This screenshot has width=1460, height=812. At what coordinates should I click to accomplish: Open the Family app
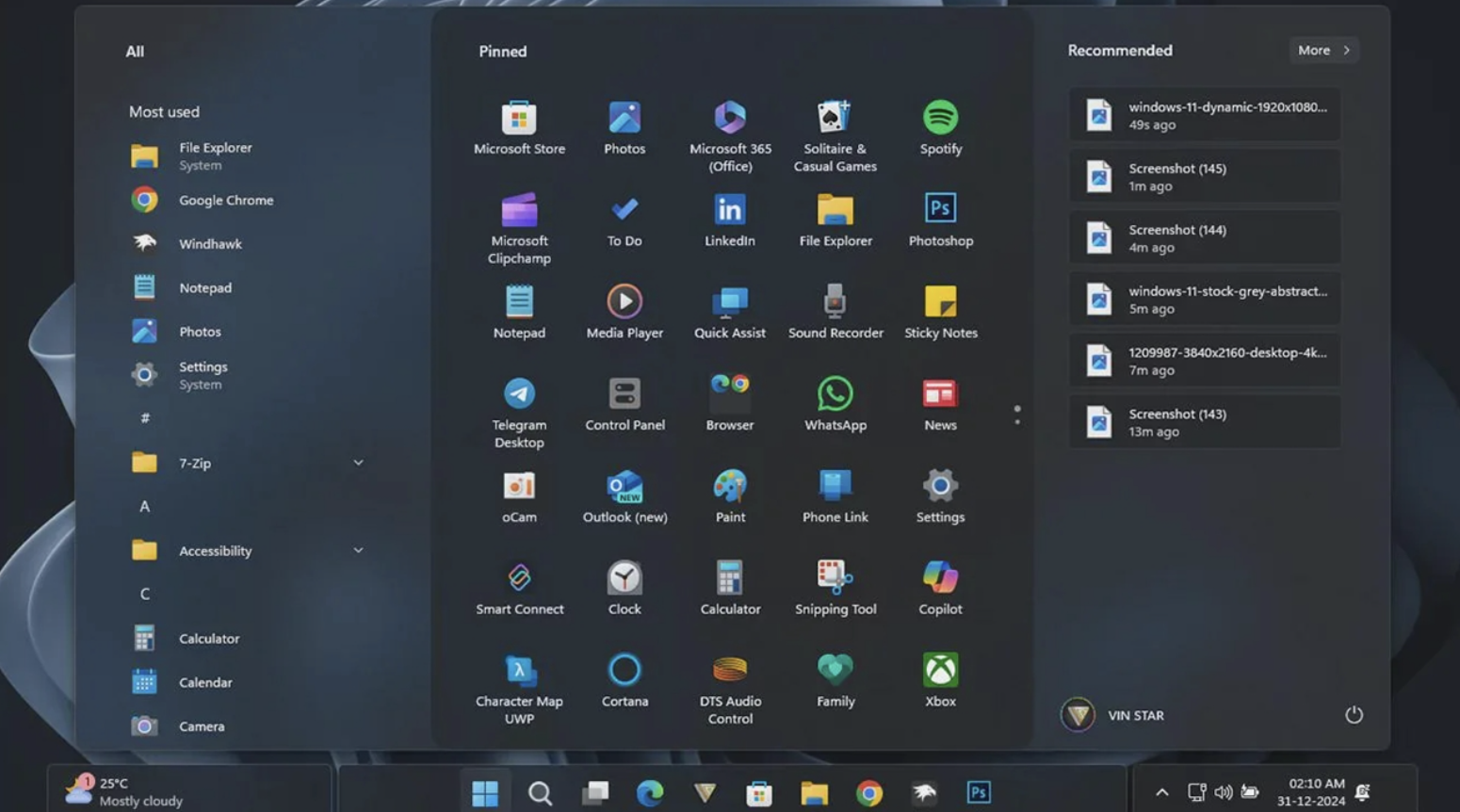click(x=835, y=680)
